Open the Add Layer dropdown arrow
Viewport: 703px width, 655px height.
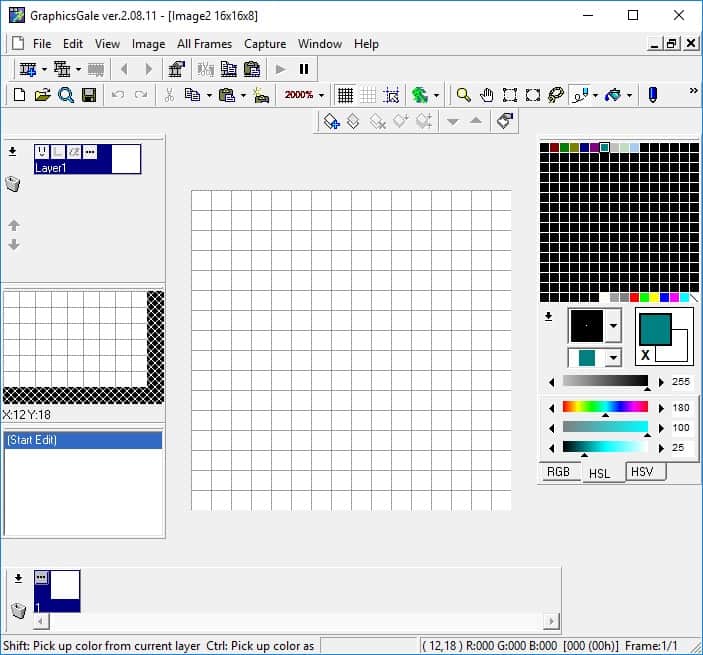[x=78, y=69]
